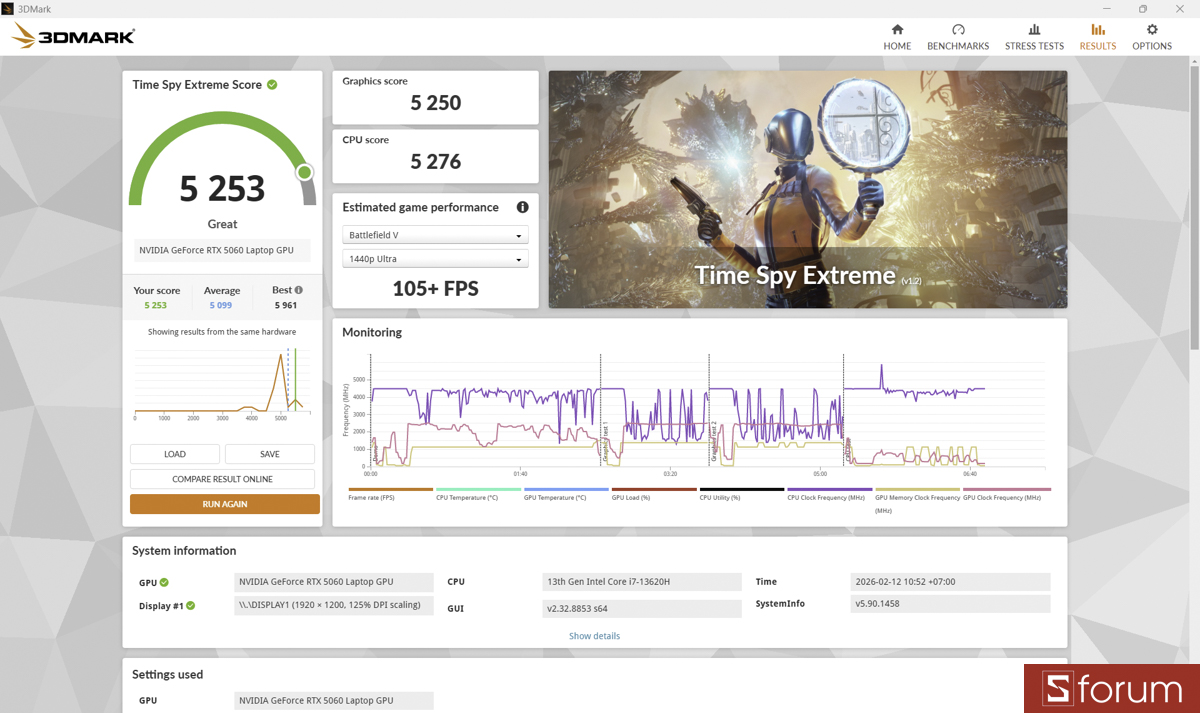1200x713 pixels.
Task: Open the Battlefield V game dropdown
Action: (435, 234)
